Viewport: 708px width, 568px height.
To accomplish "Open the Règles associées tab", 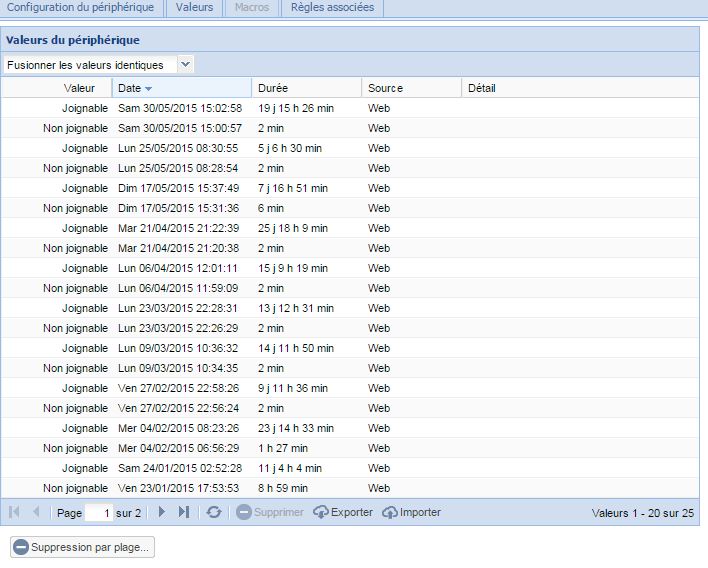I will point(332,7).
